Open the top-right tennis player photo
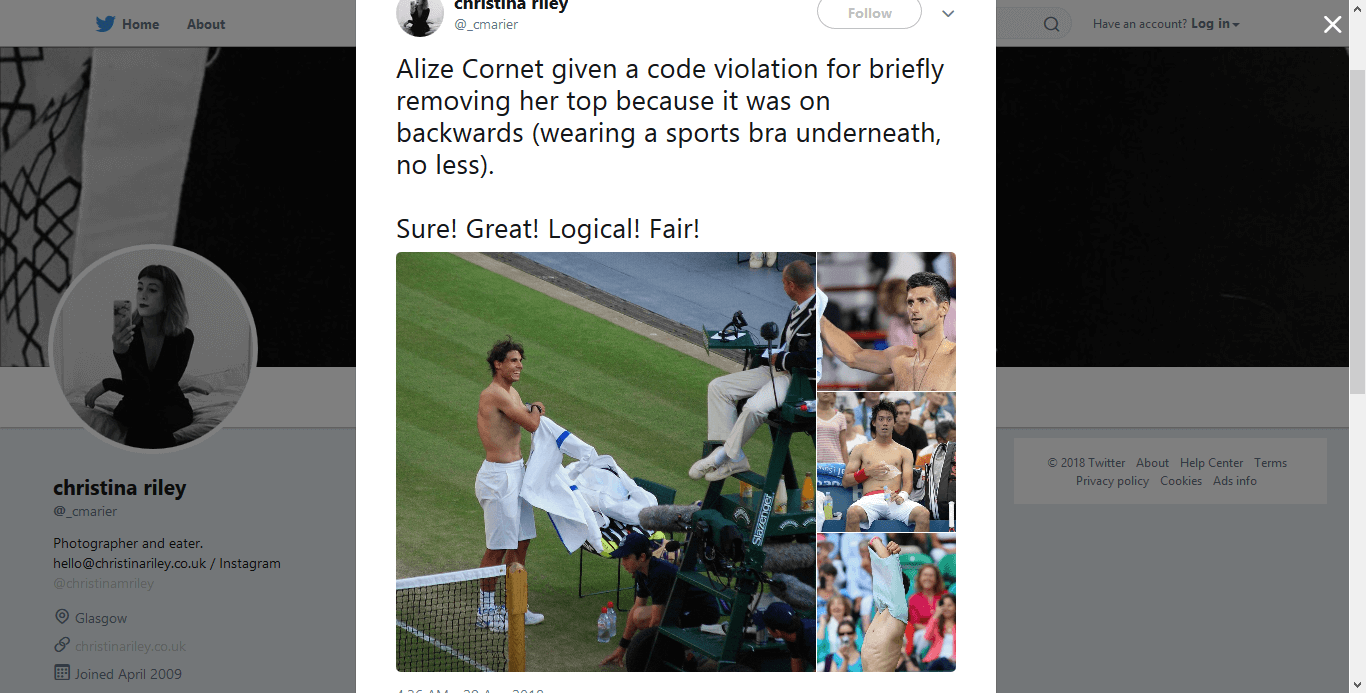This screenshot has height=693, width=1366. point(886,321)
